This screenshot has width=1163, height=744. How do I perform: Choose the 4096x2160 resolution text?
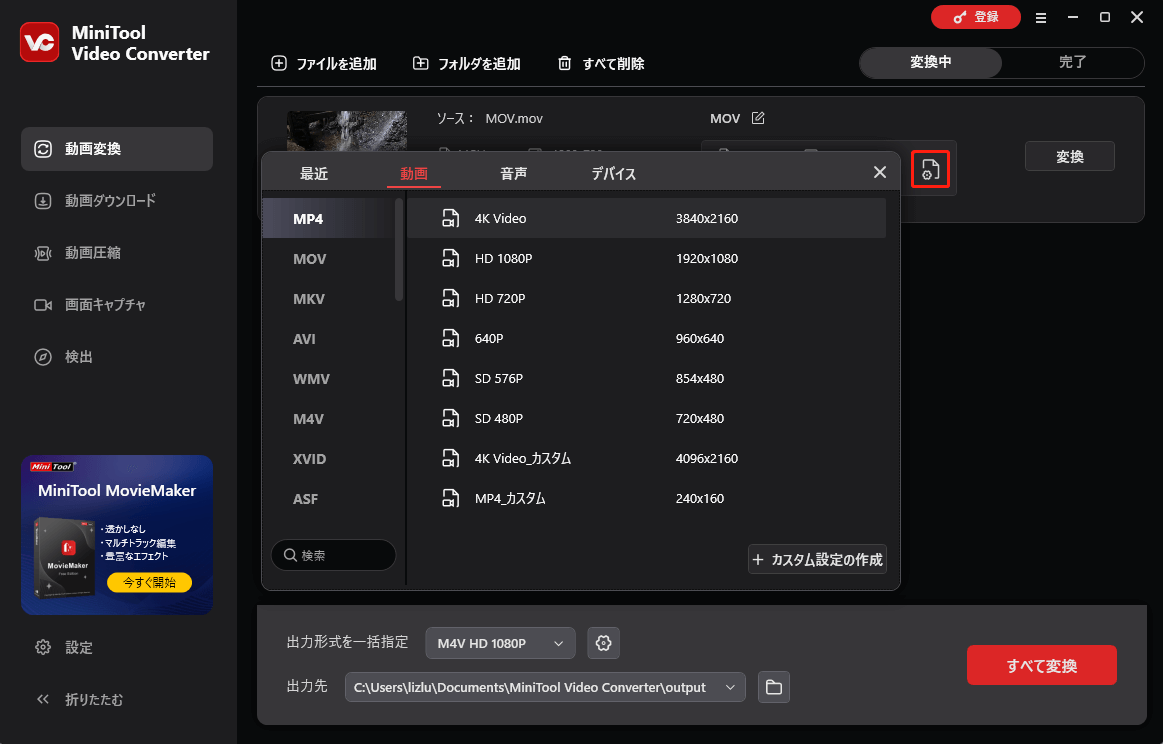click(707, 459)
